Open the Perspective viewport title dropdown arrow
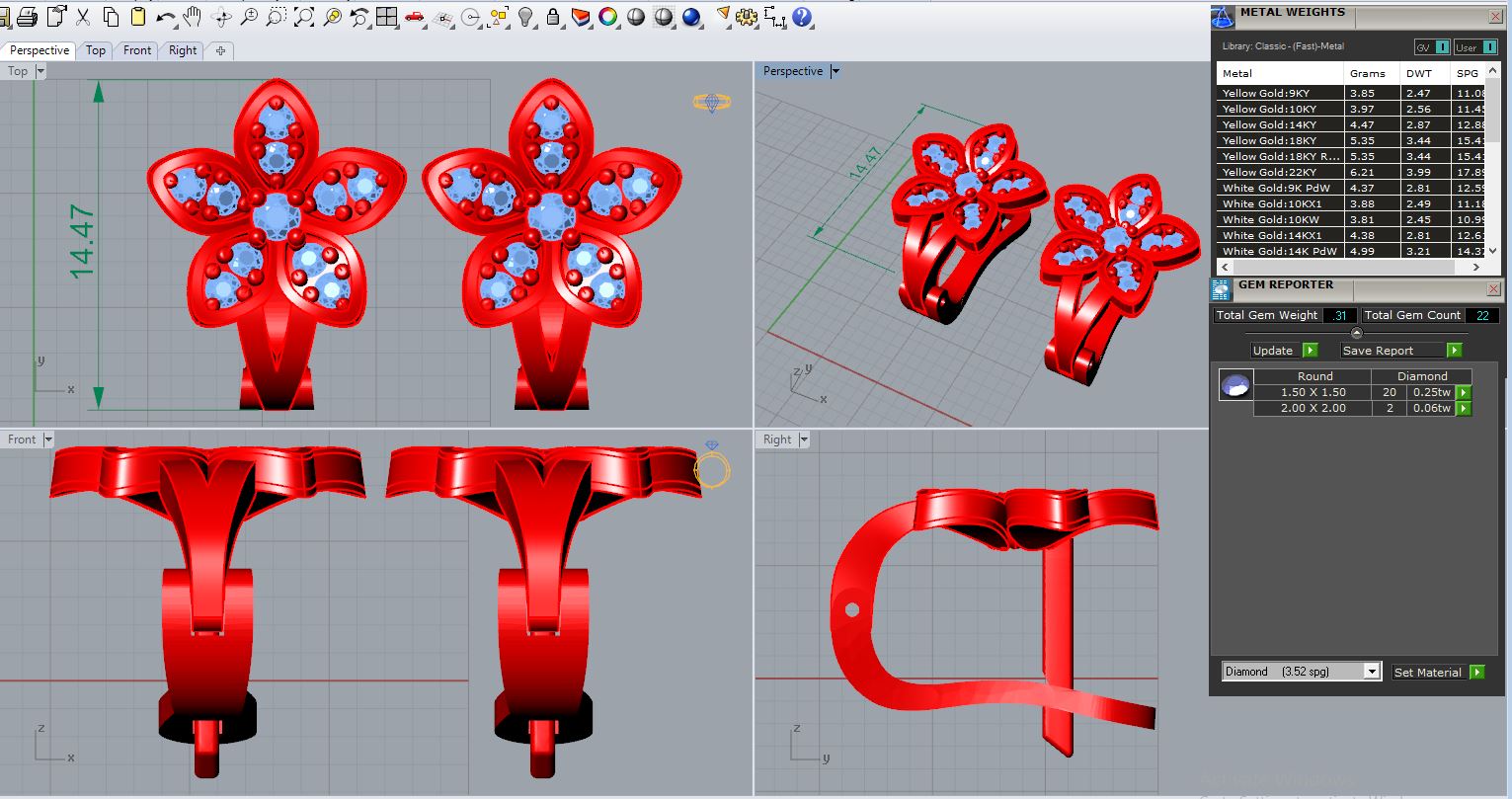Image resolution: width=1512 pixels, height=799 pixels. 836,71
